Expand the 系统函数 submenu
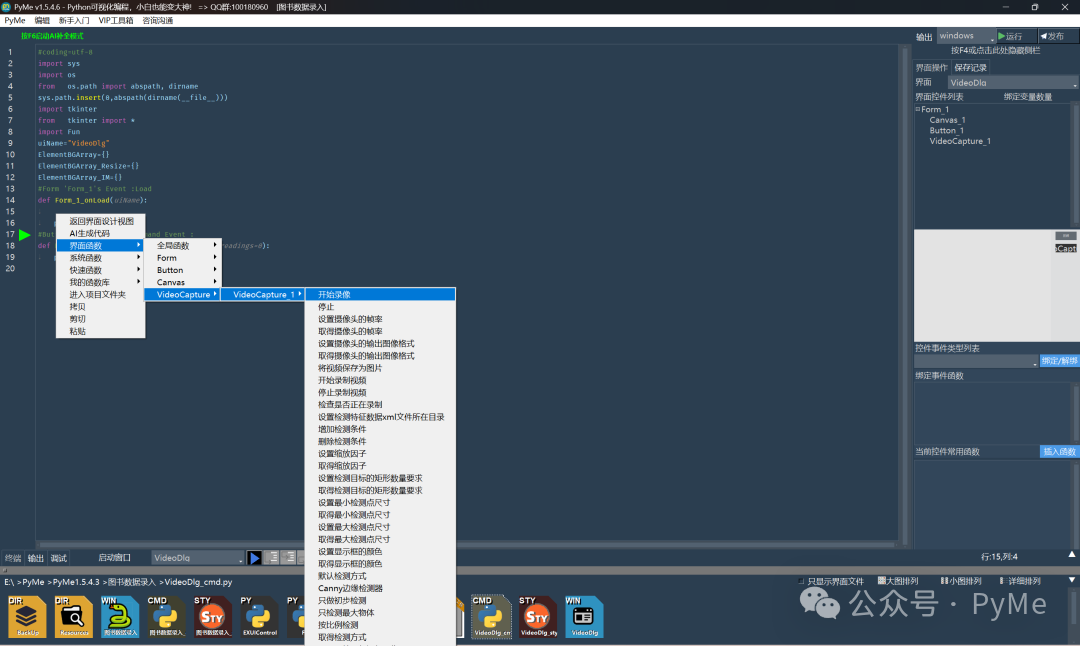1080x646 pixels. click(101, 258)
